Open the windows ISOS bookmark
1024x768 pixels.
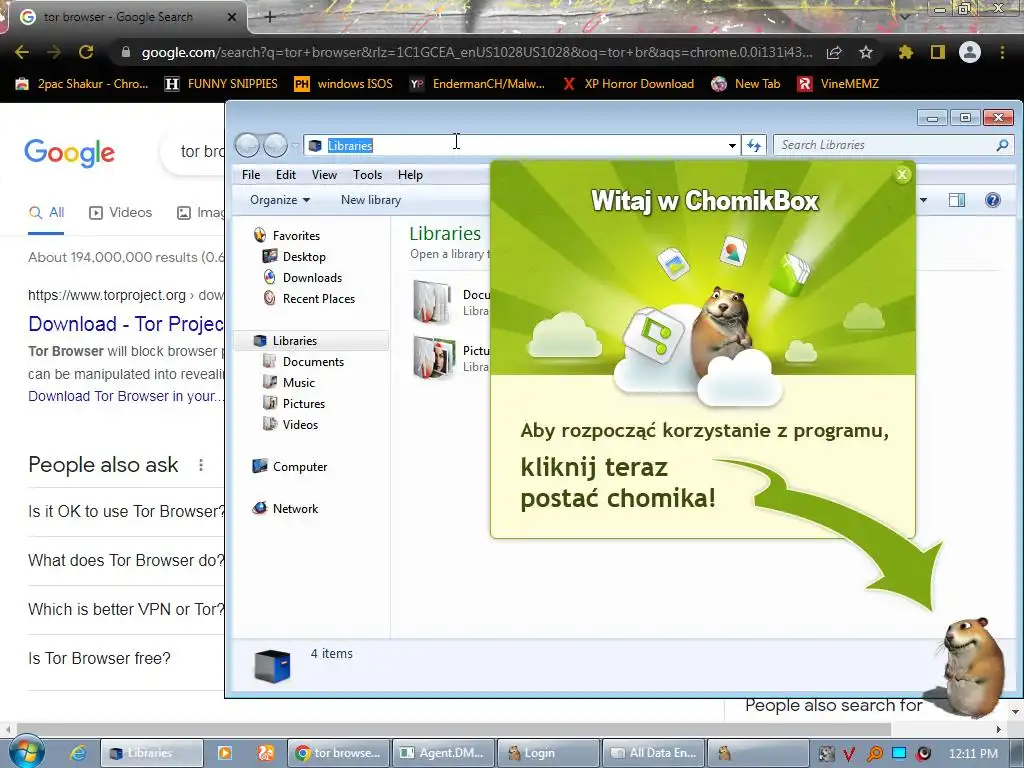pos(344,84)
